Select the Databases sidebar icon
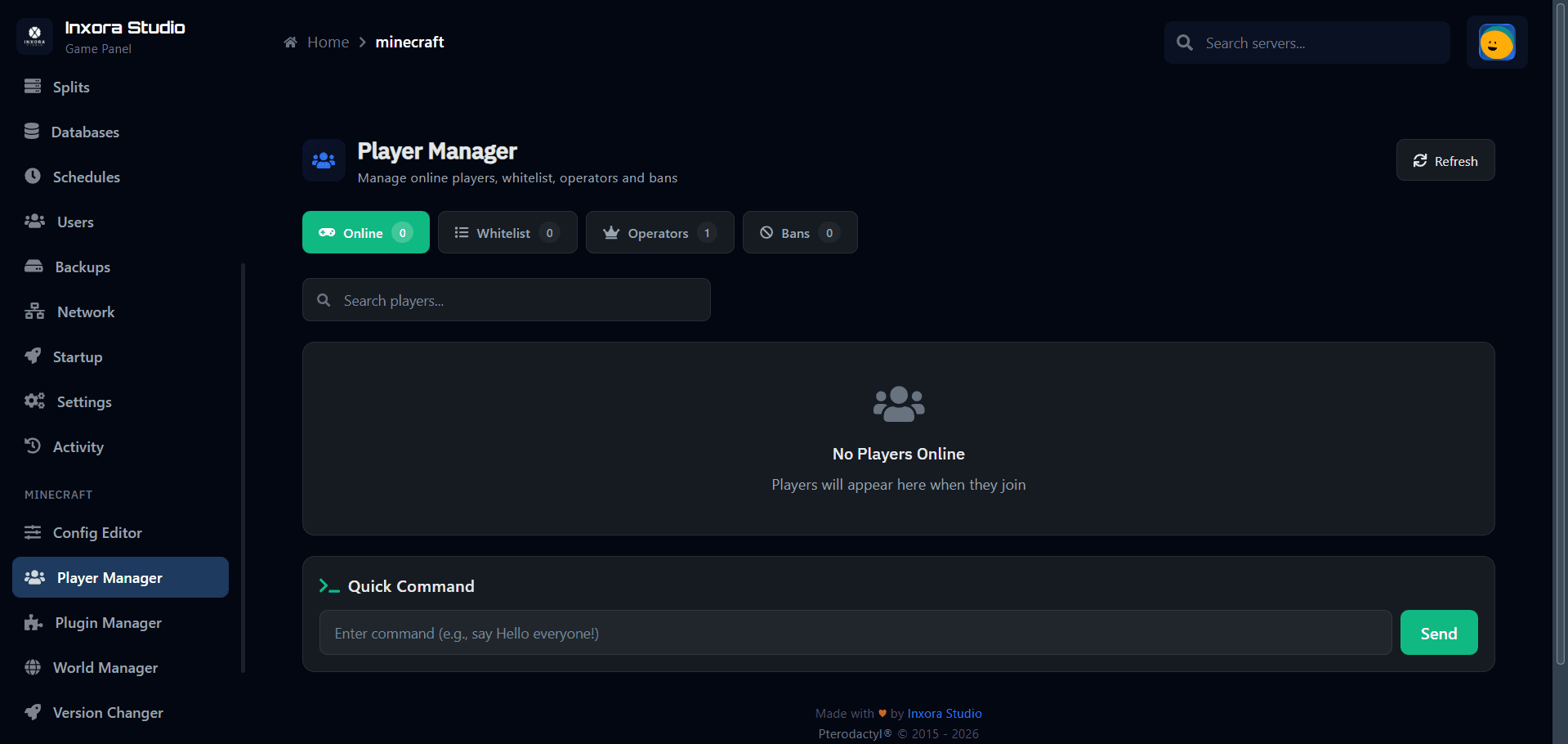1568x744 pixels. [x=33, y=131]
